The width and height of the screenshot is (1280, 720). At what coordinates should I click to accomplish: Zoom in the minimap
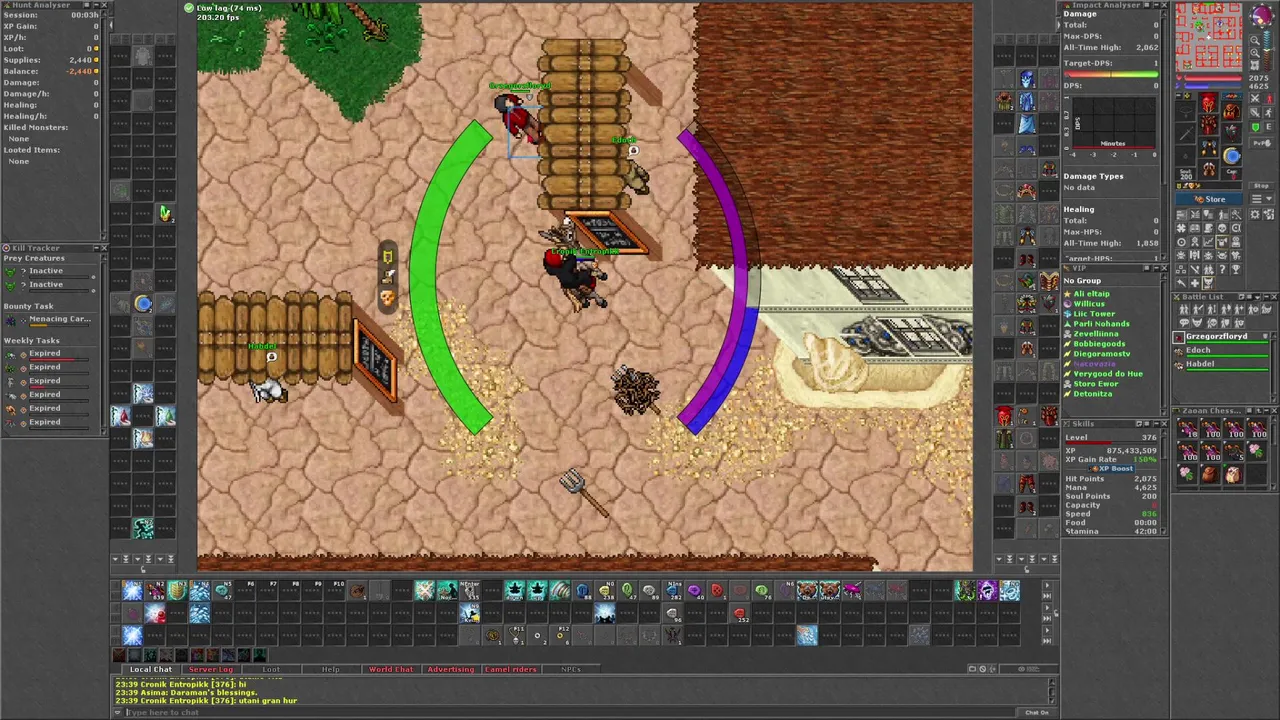1255,53
